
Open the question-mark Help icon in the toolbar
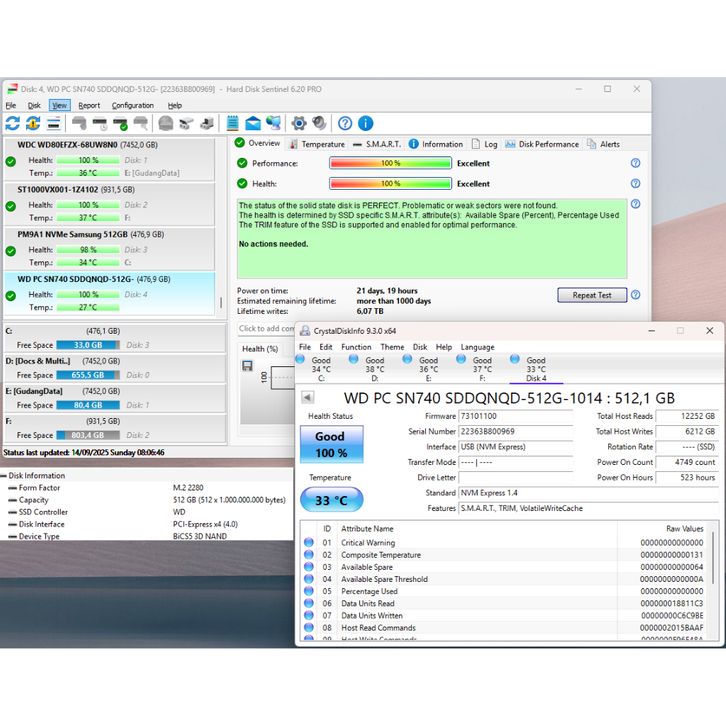tap(345, 123)
